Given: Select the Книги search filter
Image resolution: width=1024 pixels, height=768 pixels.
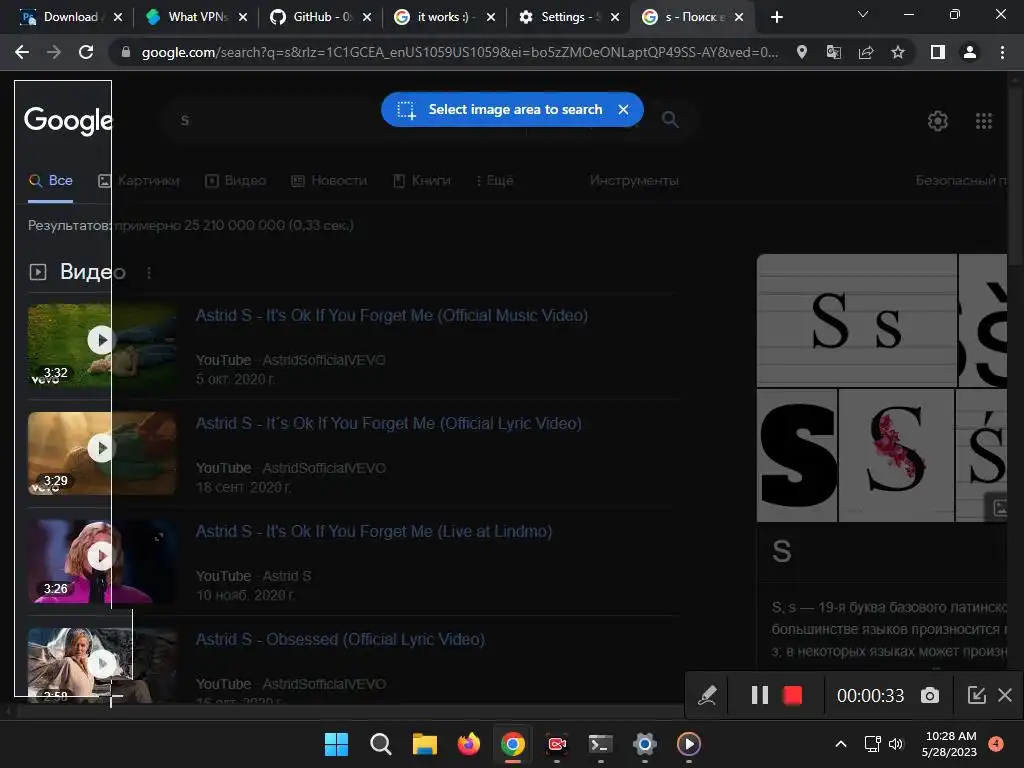Looking at the screenshot, I should [x=421, y=181].
